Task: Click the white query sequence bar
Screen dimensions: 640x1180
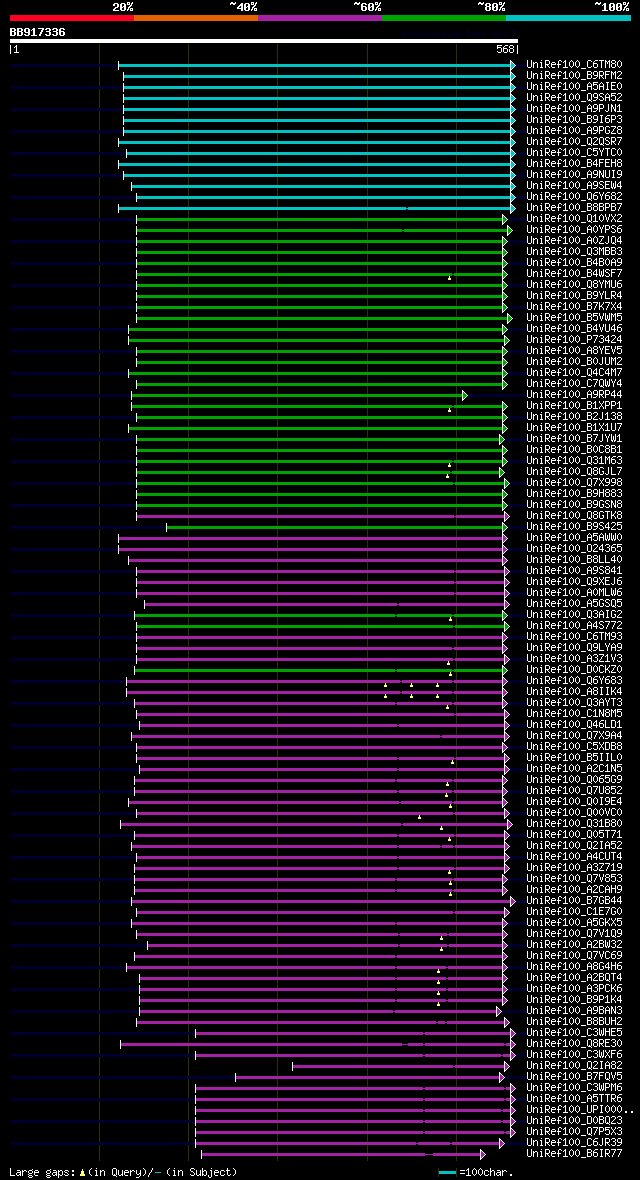Action: 264,41
